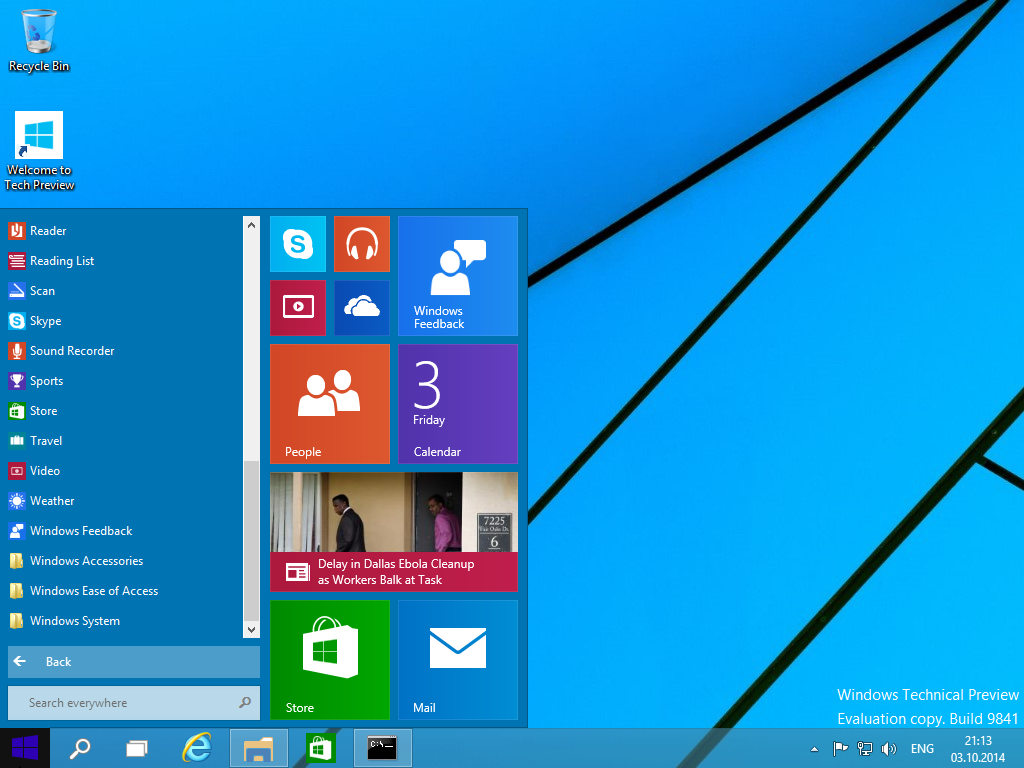
Task: Switch to Command Prompt on taskbar
Action: coord(383,748)
